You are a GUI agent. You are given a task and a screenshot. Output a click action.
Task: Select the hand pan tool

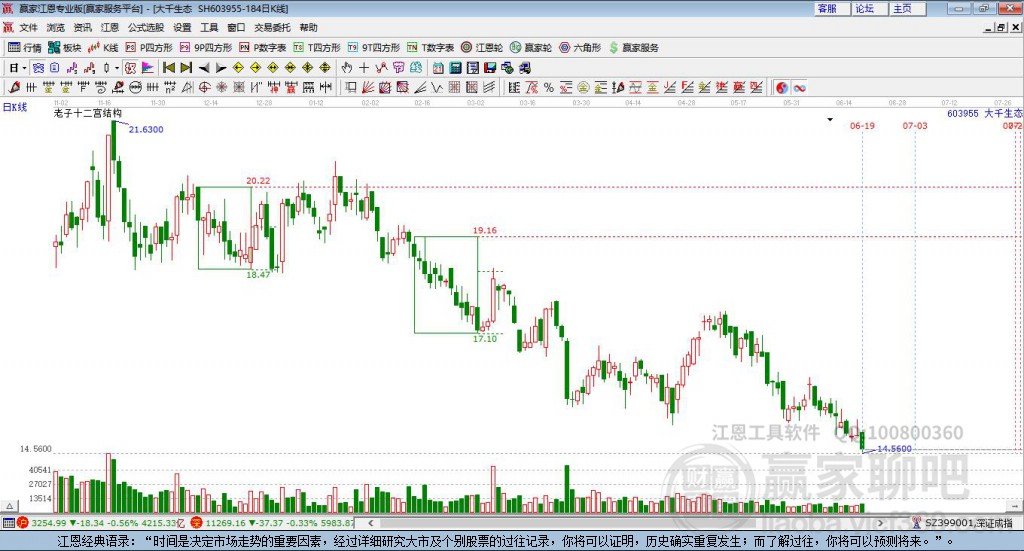(346, 68)
